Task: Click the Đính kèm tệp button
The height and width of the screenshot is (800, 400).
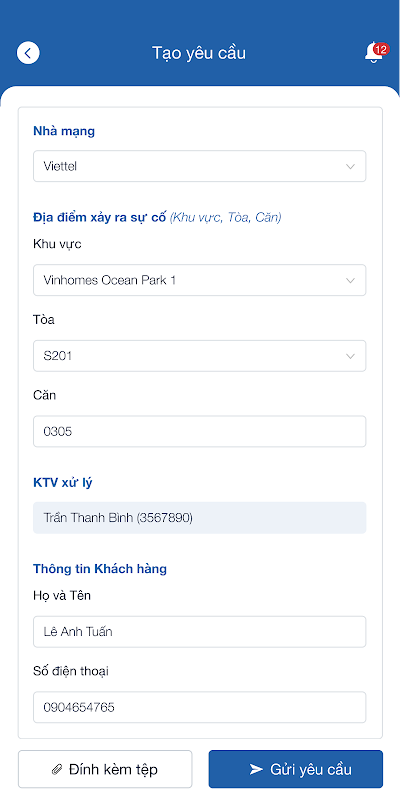Action: pos(105,769)
